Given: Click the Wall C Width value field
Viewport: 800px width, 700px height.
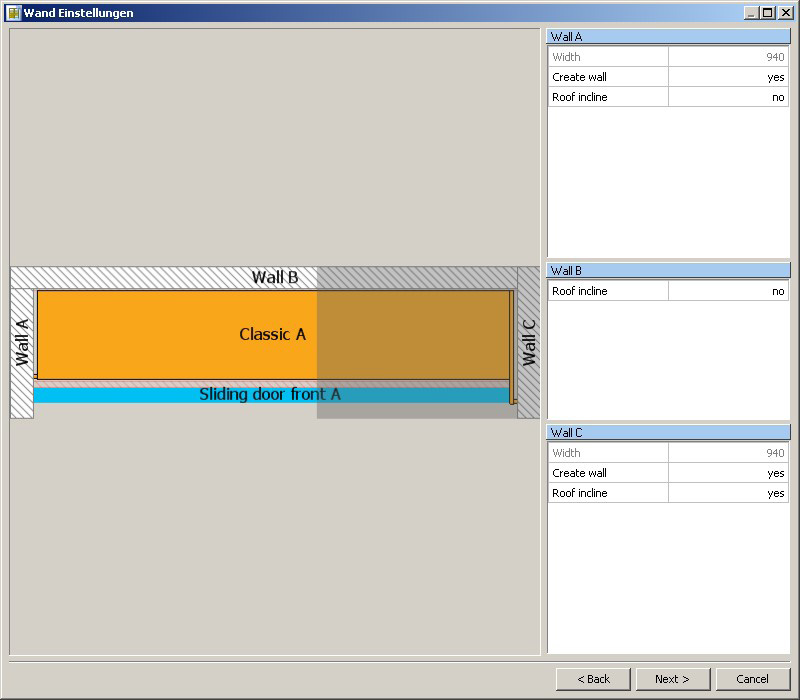Looking at the screenshot, I should pos(728,453).
